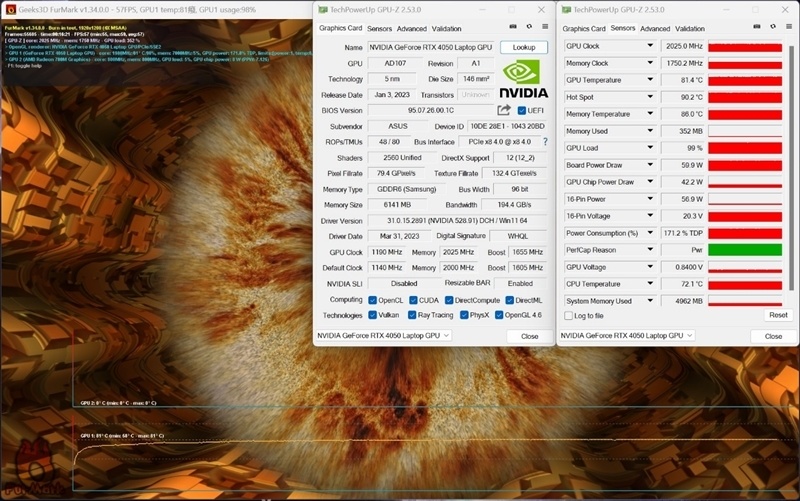Open the hamburger menu in Sensors window
The image size is (800, 501).
pos(789,27)
